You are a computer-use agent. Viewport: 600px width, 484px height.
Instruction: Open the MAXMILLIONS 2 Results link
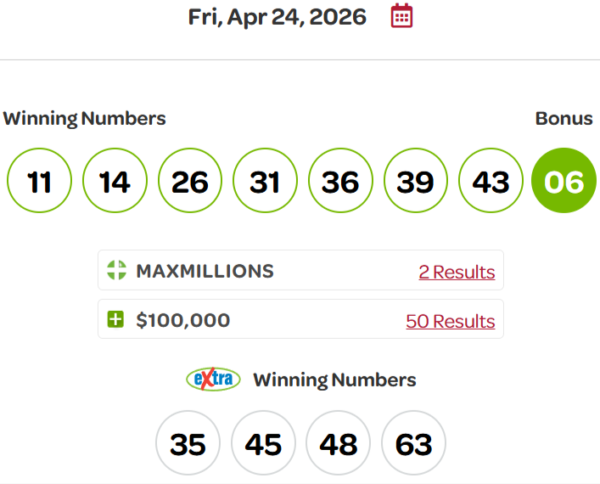456,272
